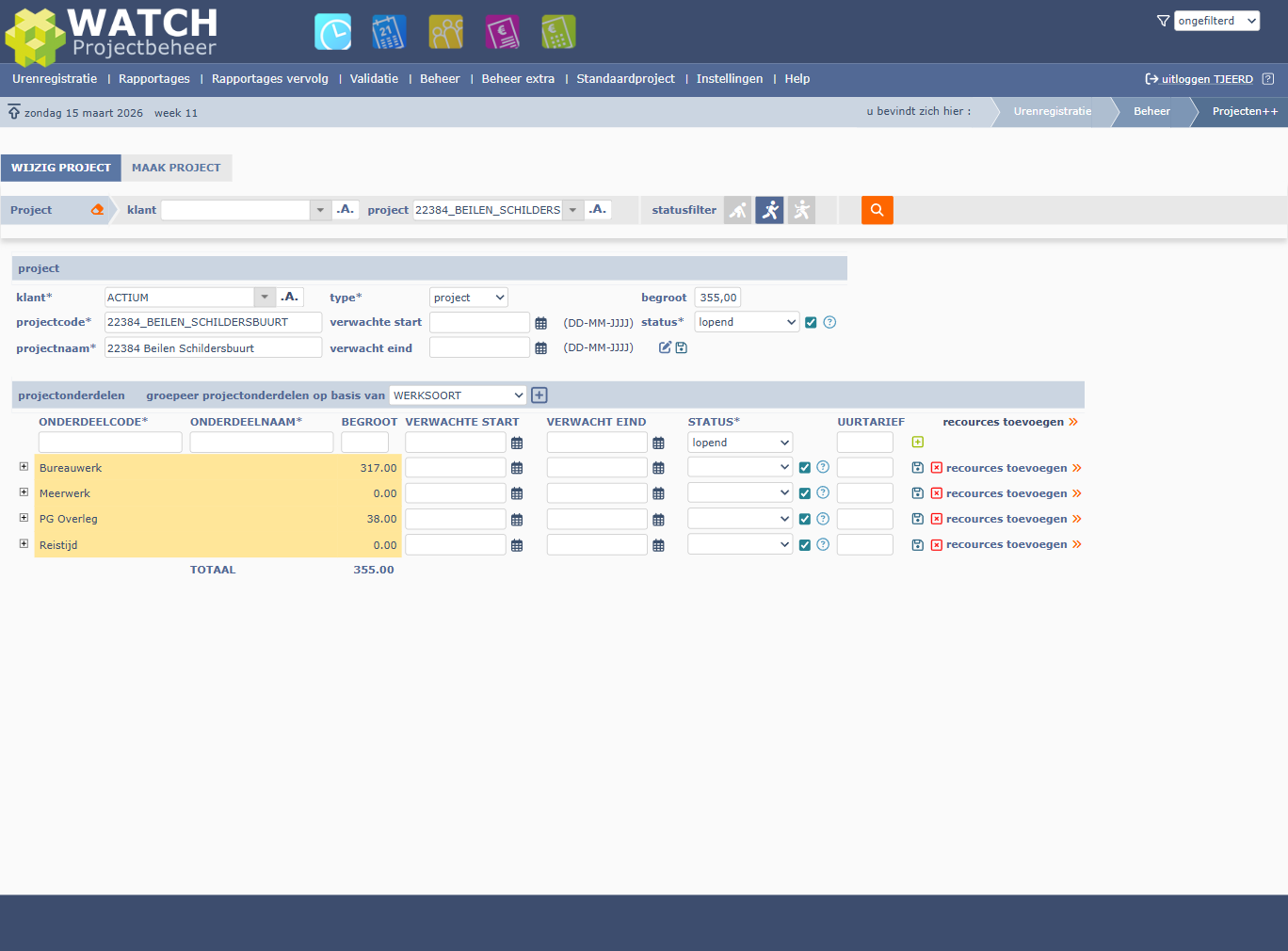
Task: Delete the Meerwerk row with red X
Action: 937,493
